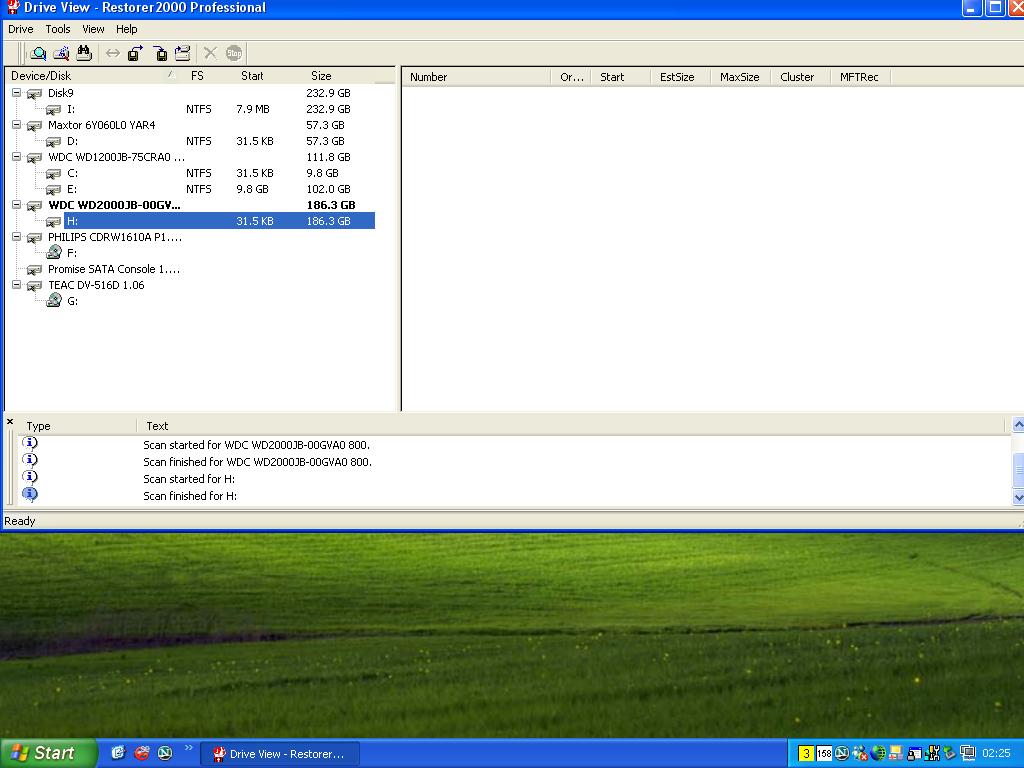Screen dimensions: 1024x768
Task: Click the 02:25 taskbar clock
Action: [x=996, y=754]
